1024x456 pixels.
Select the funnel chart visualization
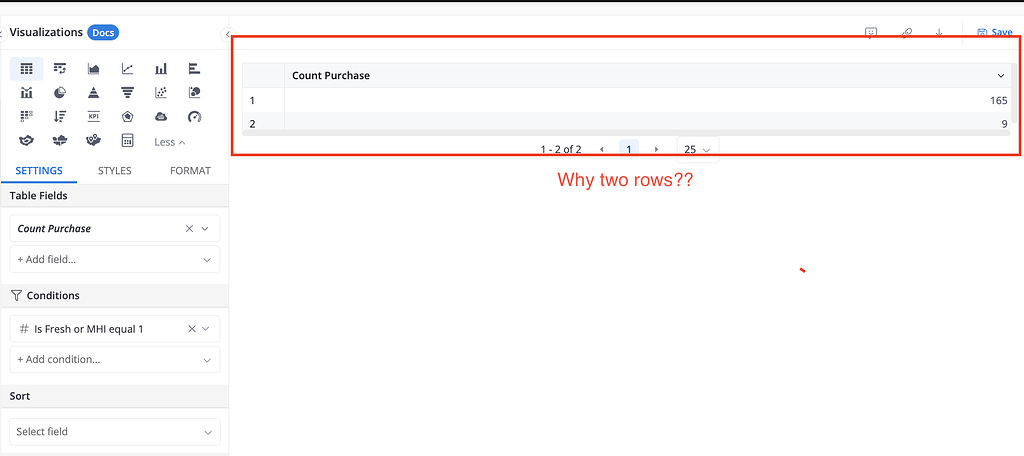[x=127, y=93]
